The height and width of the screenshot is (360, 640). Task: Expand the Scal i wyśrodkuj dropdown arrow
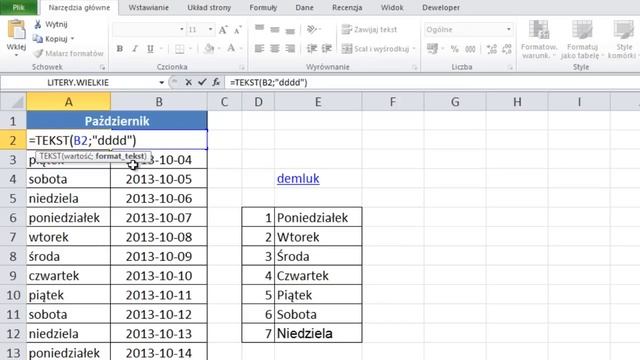pos(414,49)
